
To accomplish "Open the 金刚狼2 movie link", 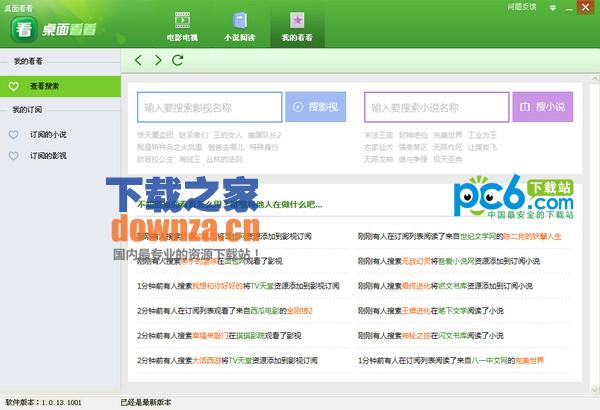I will [300, 311].
